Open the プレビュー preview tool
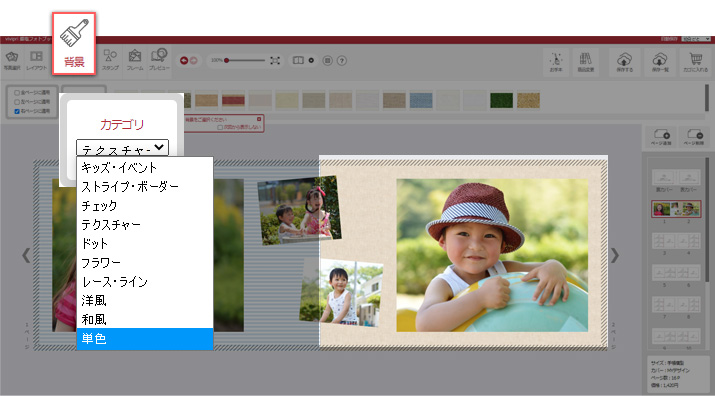The width and height of the screenshot is (715, 396). [x=159, y=60]
